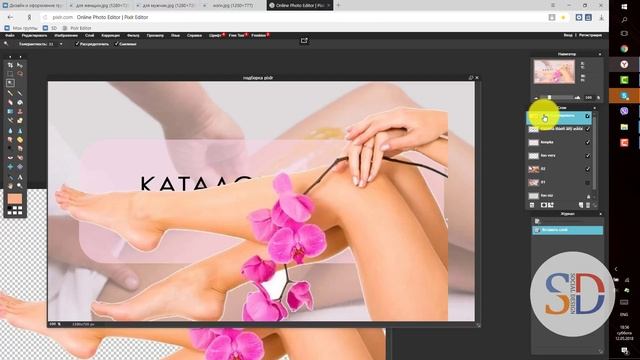Select the Sharpen tool
Viewport: 640px width, 360px height.
(20, 131)
